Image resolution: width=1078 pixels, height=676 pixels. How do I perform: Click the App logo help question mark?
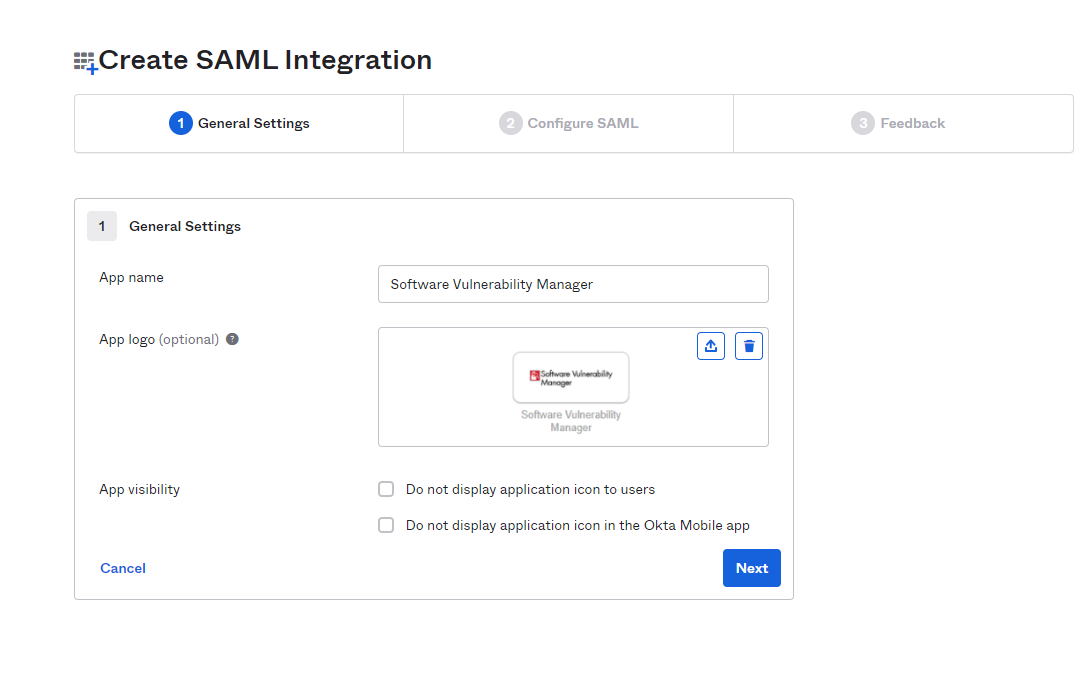click(232, 339)
